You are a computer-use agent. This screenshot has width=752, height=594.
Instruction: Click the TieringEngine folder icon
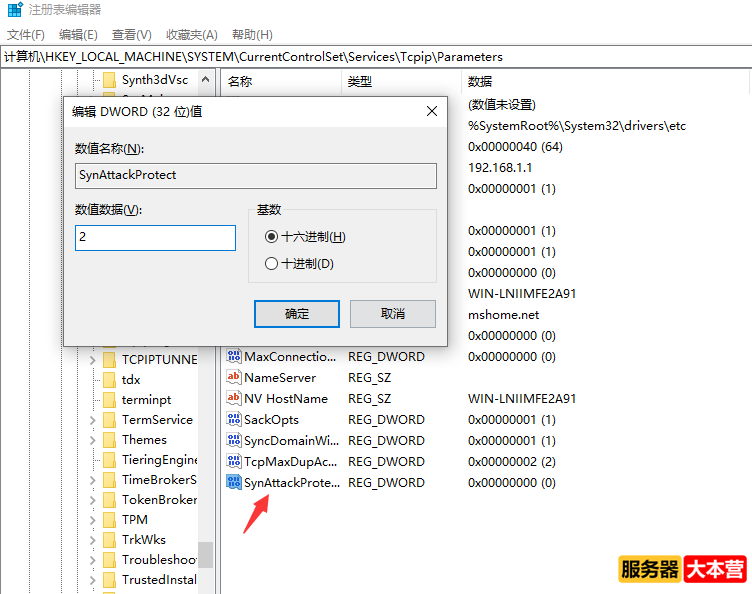point(109,460)
